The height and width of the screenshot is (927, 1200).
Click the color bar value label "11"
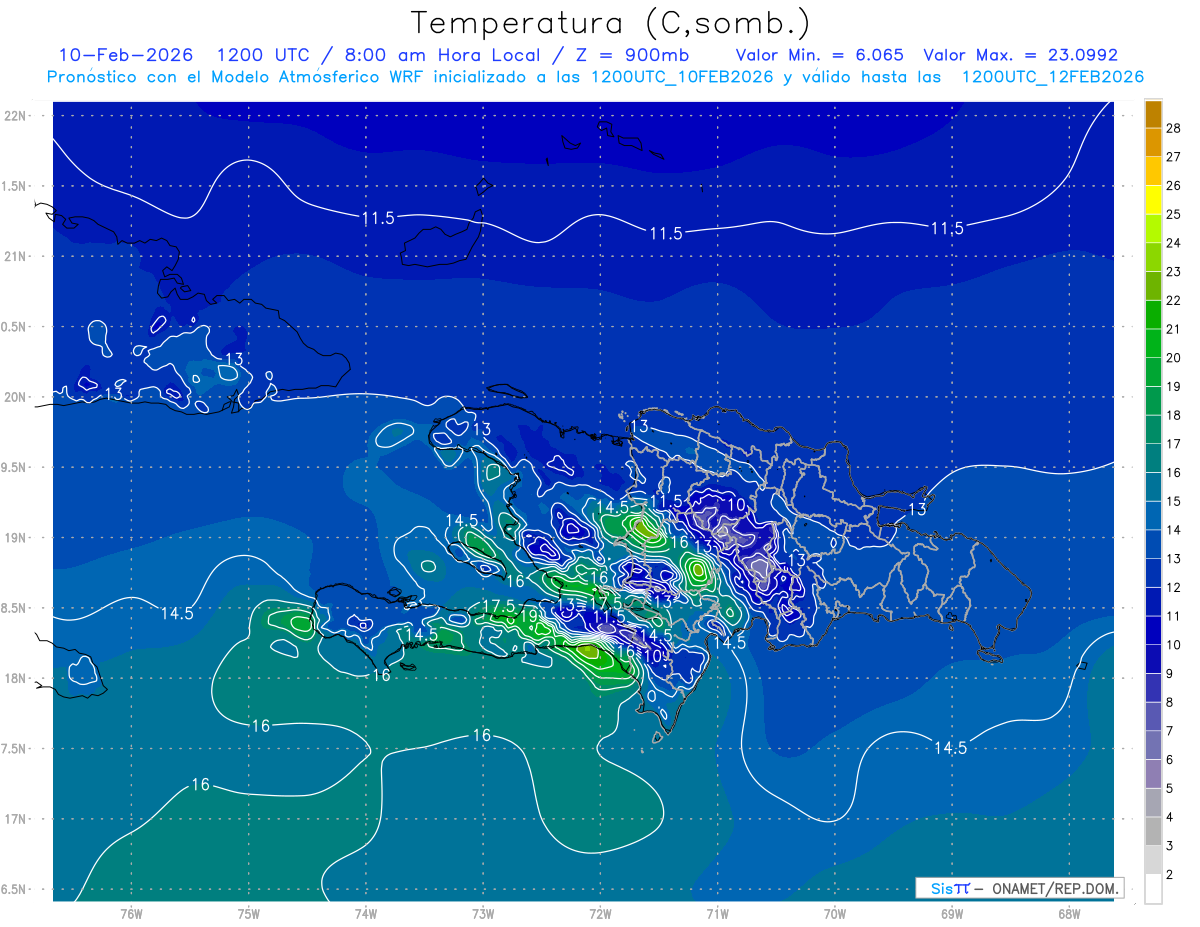1174,616
